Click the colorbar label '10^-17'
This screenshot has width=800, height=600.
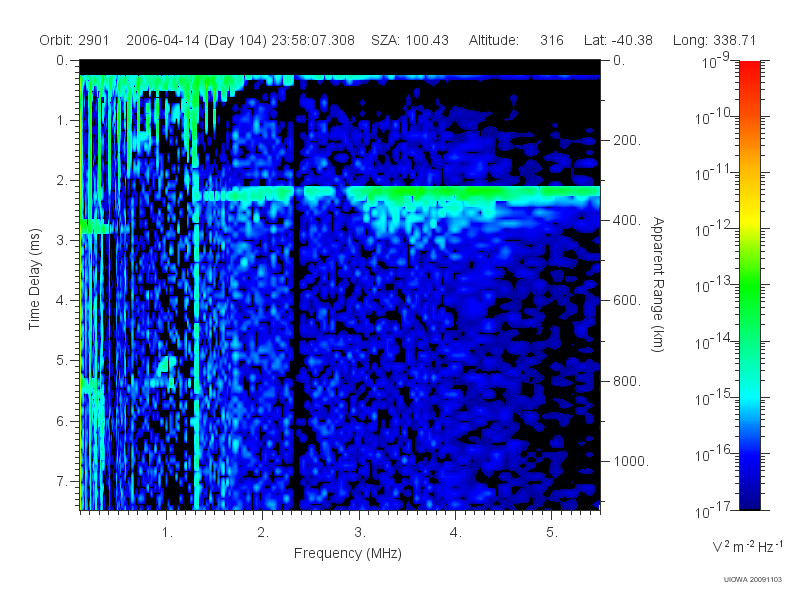click(713, 510)
